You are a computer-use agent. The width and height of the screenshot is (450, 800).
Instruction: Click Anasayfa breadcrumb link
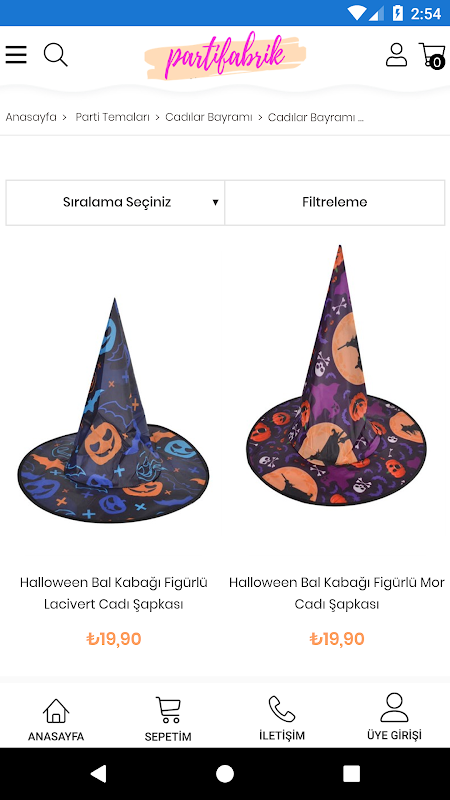[31, 117]
